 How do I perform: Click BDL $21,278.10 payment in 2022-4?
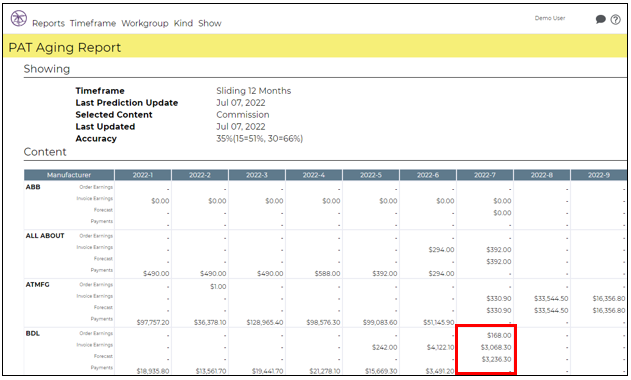pos(324,371)
